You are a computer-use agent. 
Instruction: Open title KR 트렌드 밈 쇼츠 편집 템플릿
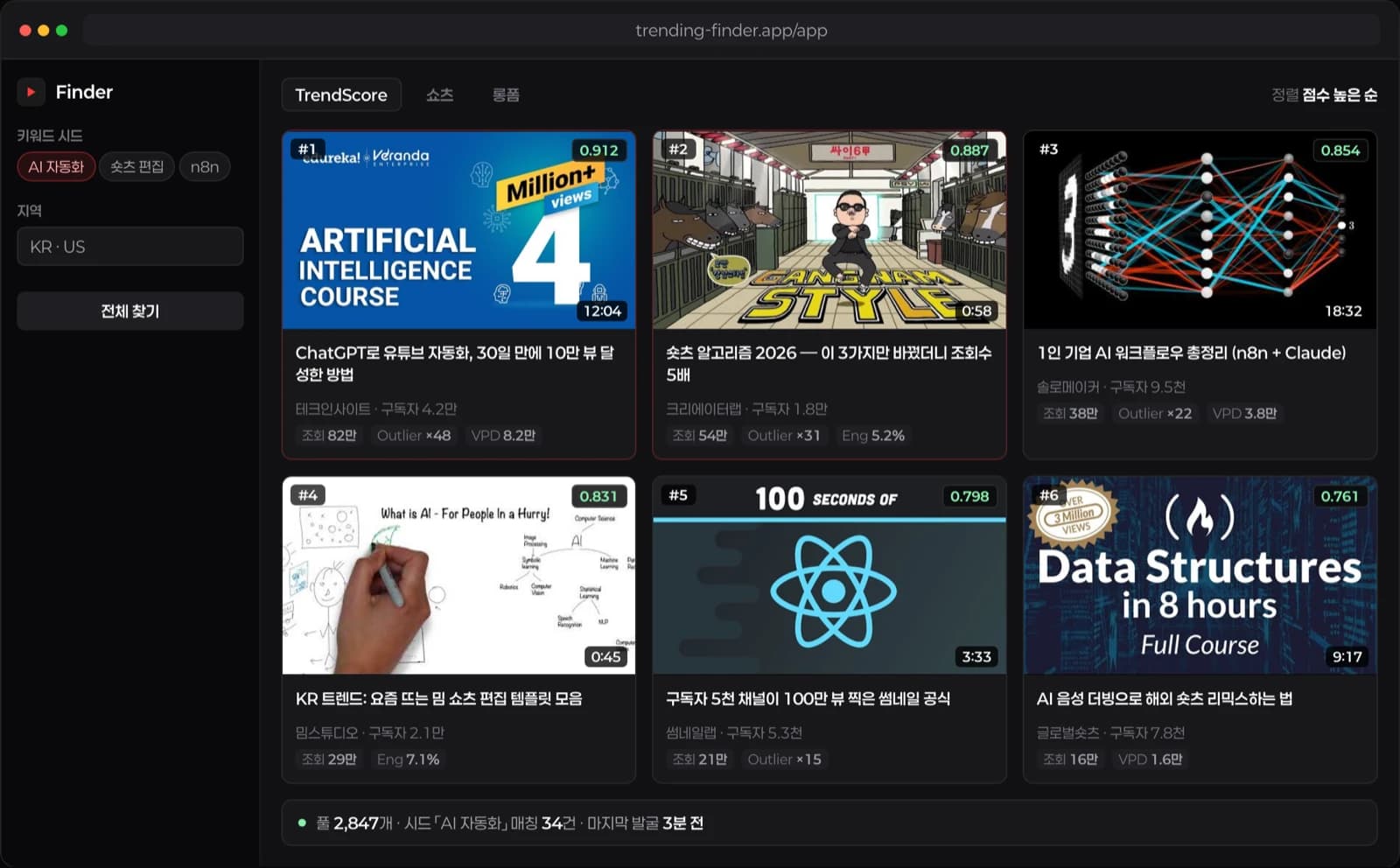(438, 698)
